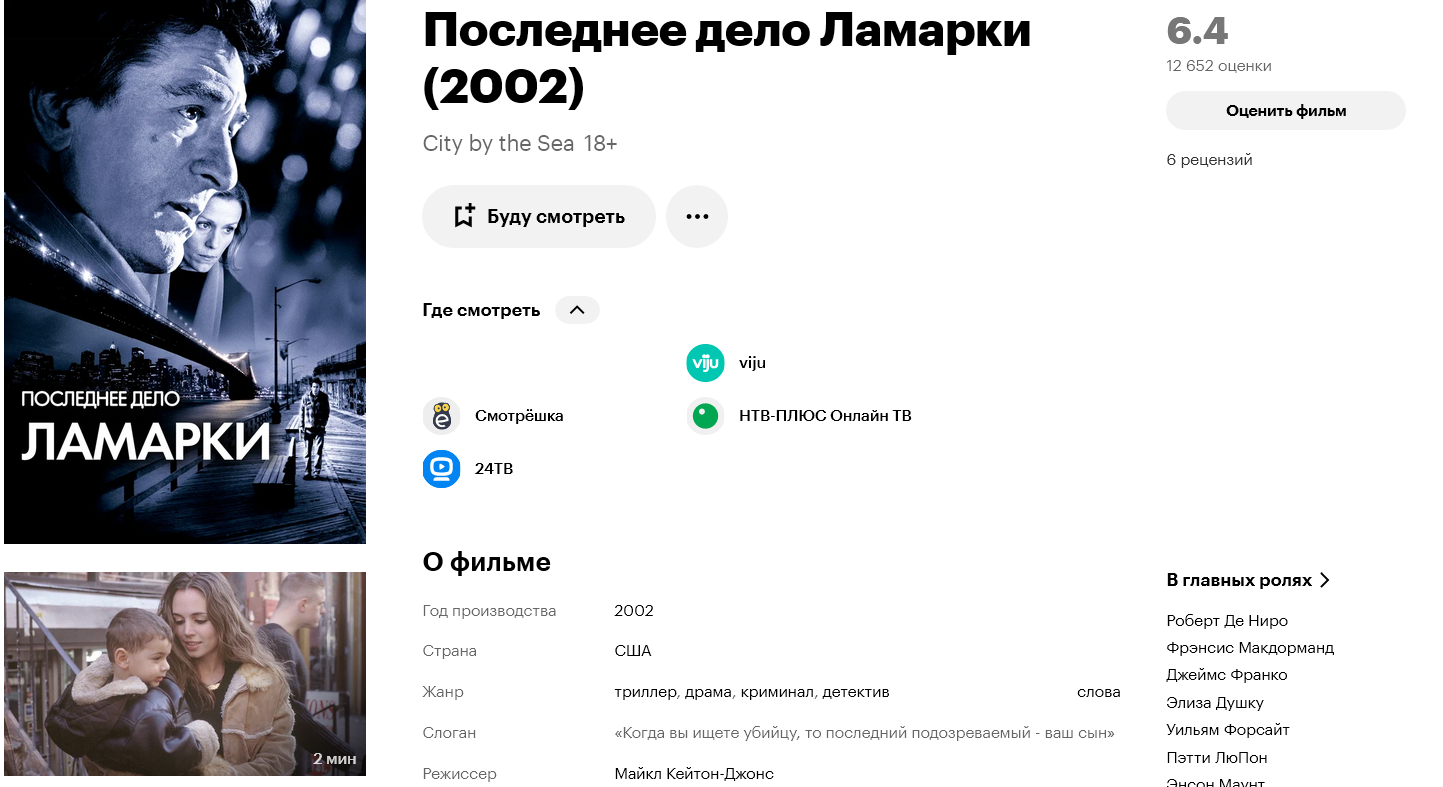
Task: Open actor Уильям Форсайт page
Action: click(x=1228, y=730)
